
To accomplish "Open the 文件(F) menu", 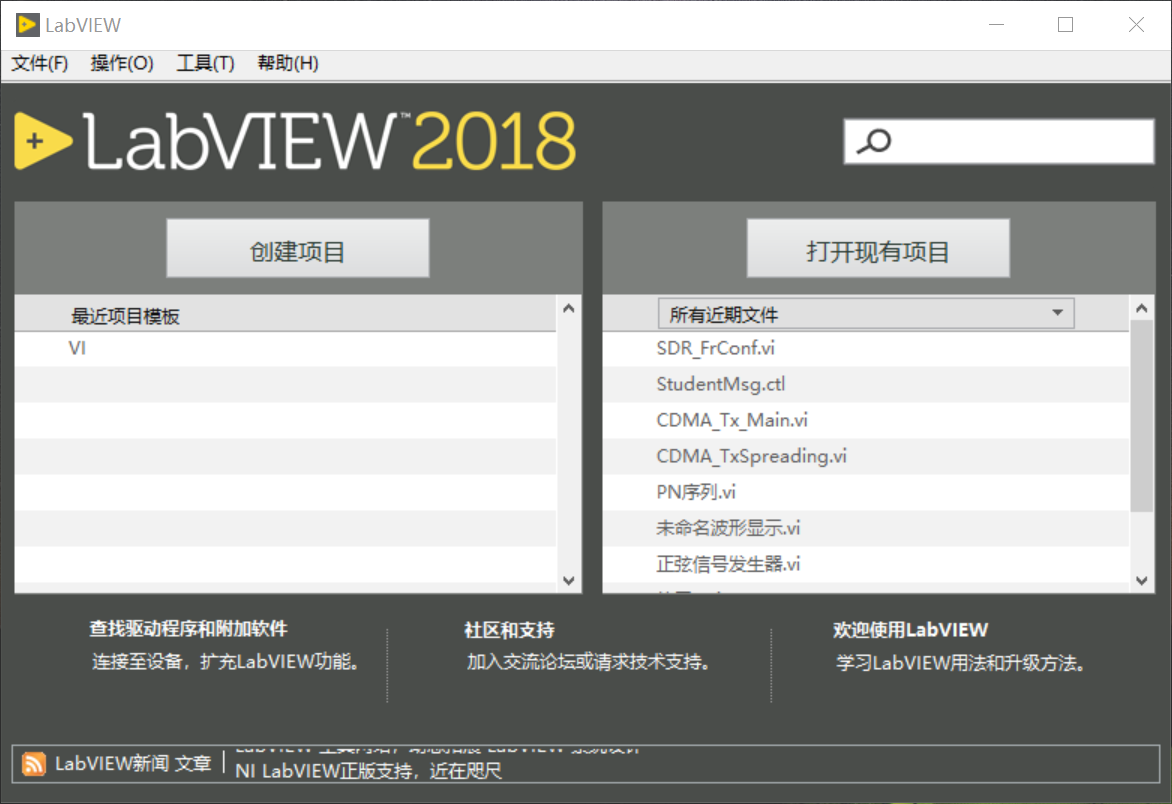I will click(x=40, y=64).
